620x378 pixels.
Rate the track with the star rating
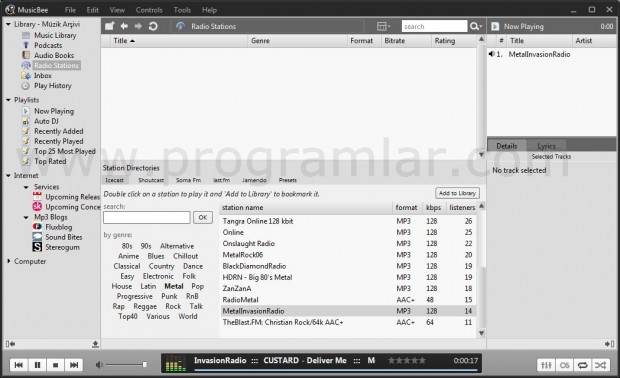tap(407, 361)
